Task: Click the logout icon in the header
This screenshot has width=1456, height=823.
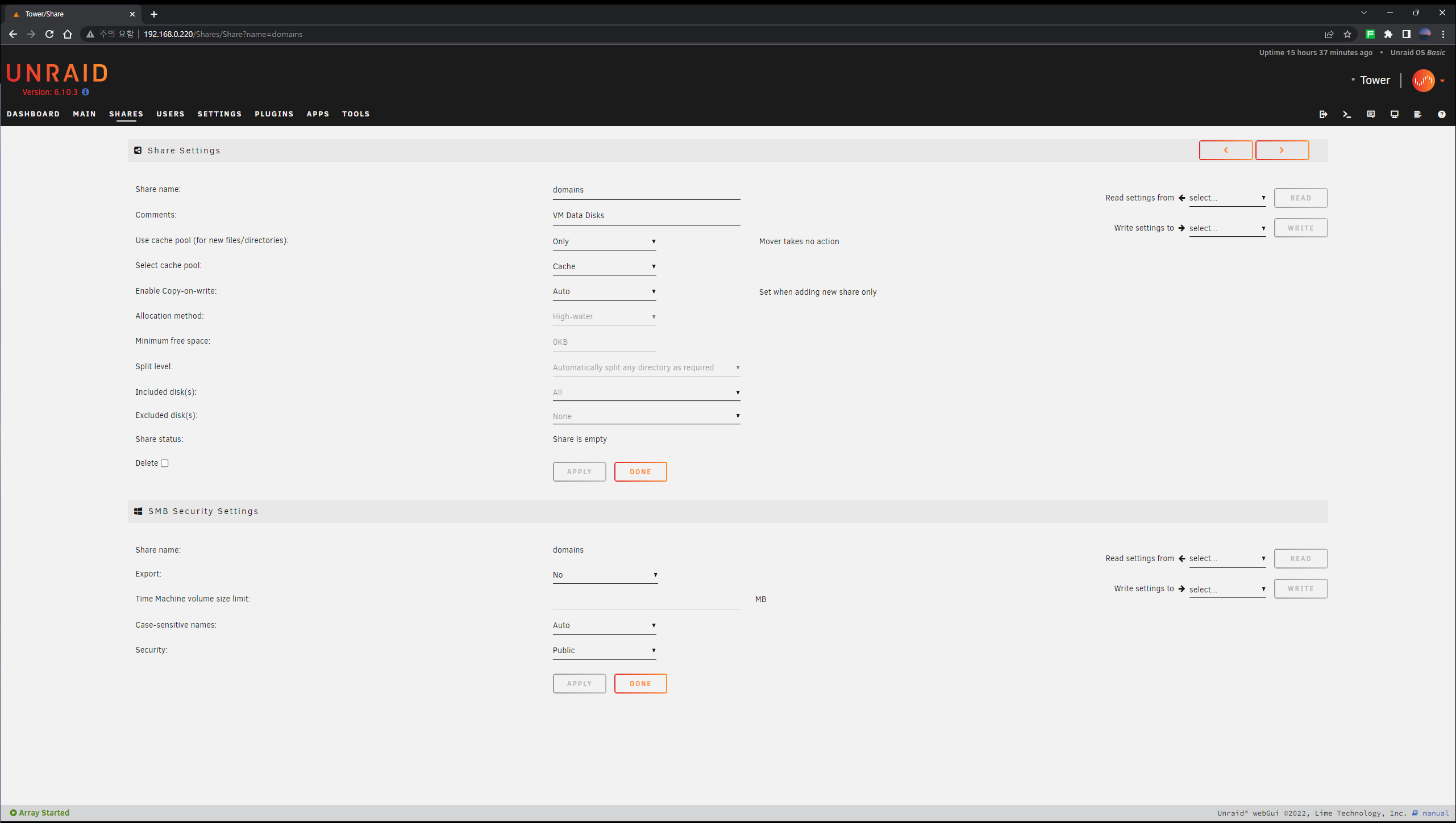Action: coord(1323,114)
